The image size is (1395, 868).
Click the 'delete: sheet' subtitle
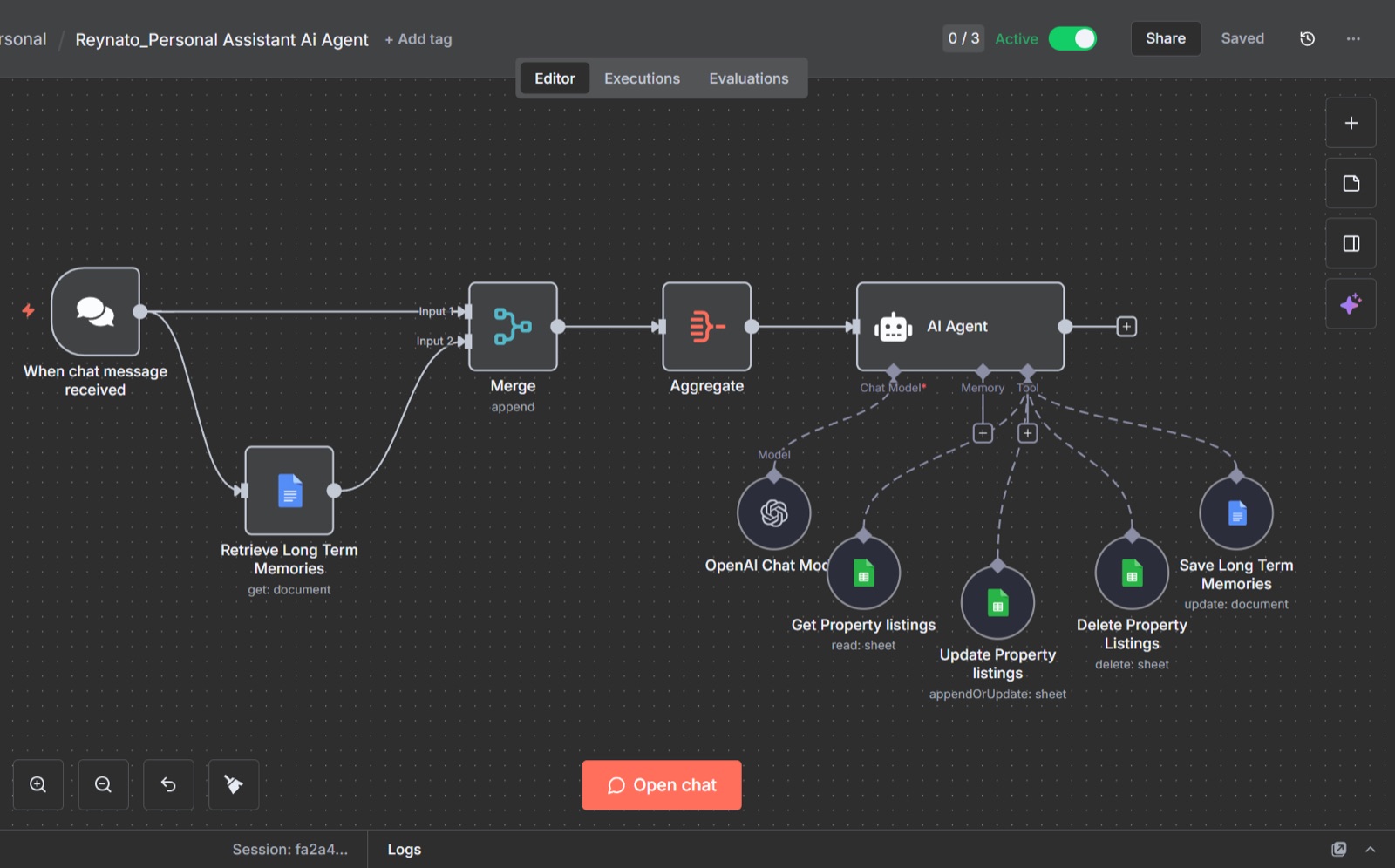(1132, 664)
